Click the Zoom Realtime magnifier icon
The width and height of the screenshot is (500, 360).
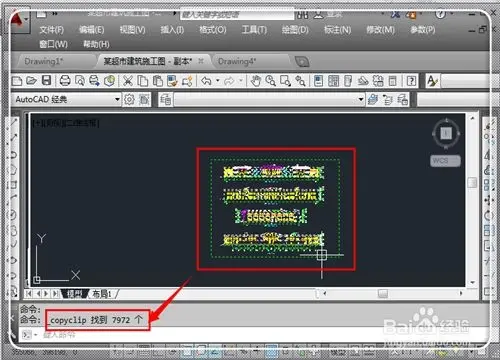point(271,81)
